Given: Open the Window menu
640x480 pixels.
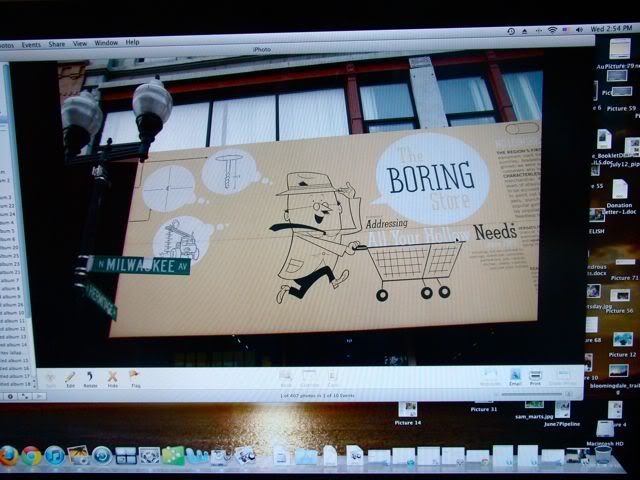Looking at the screenshot, I should click(x=106, y=43).
